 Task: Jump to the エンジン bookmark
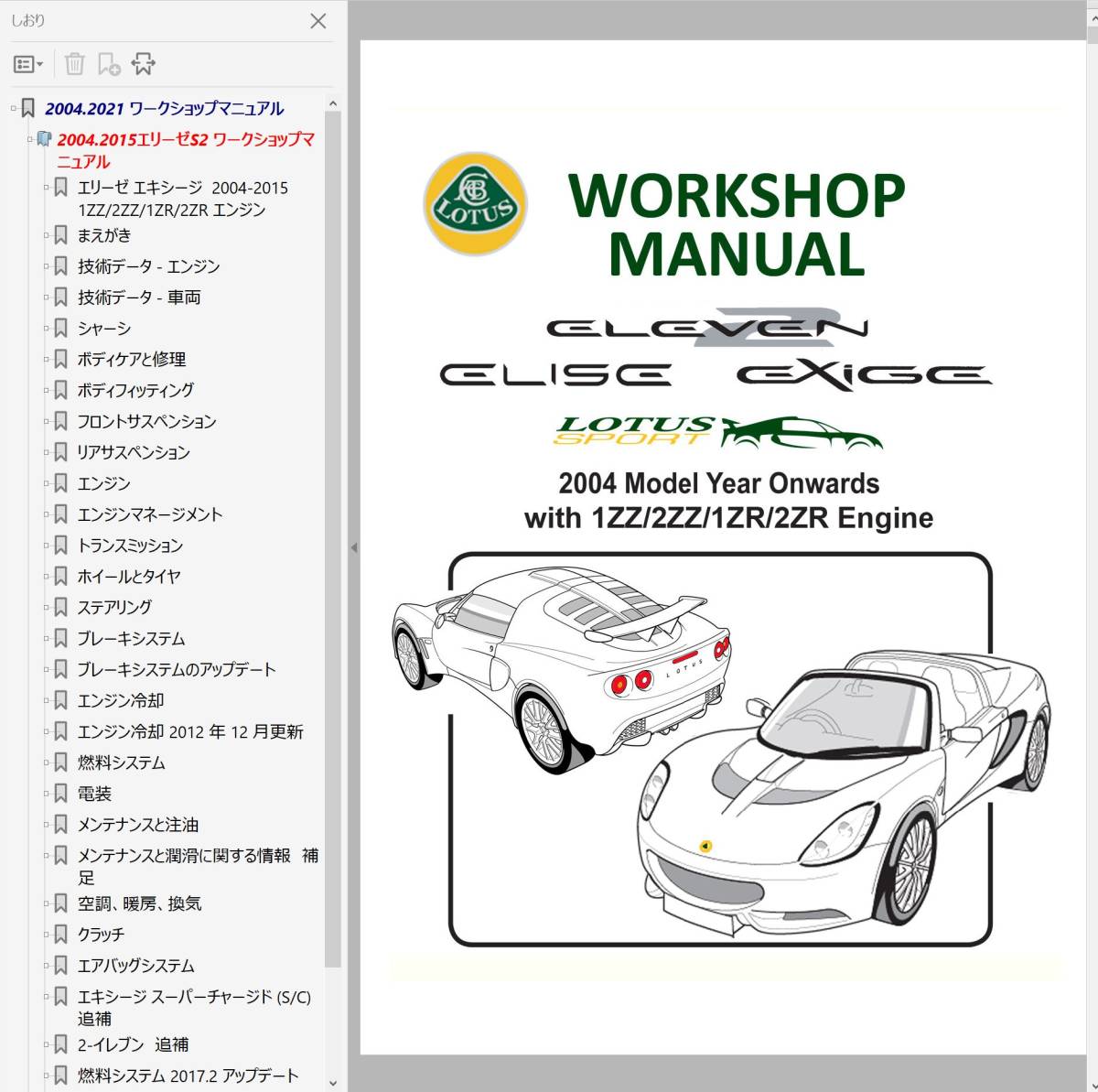[x=104, y=483]
